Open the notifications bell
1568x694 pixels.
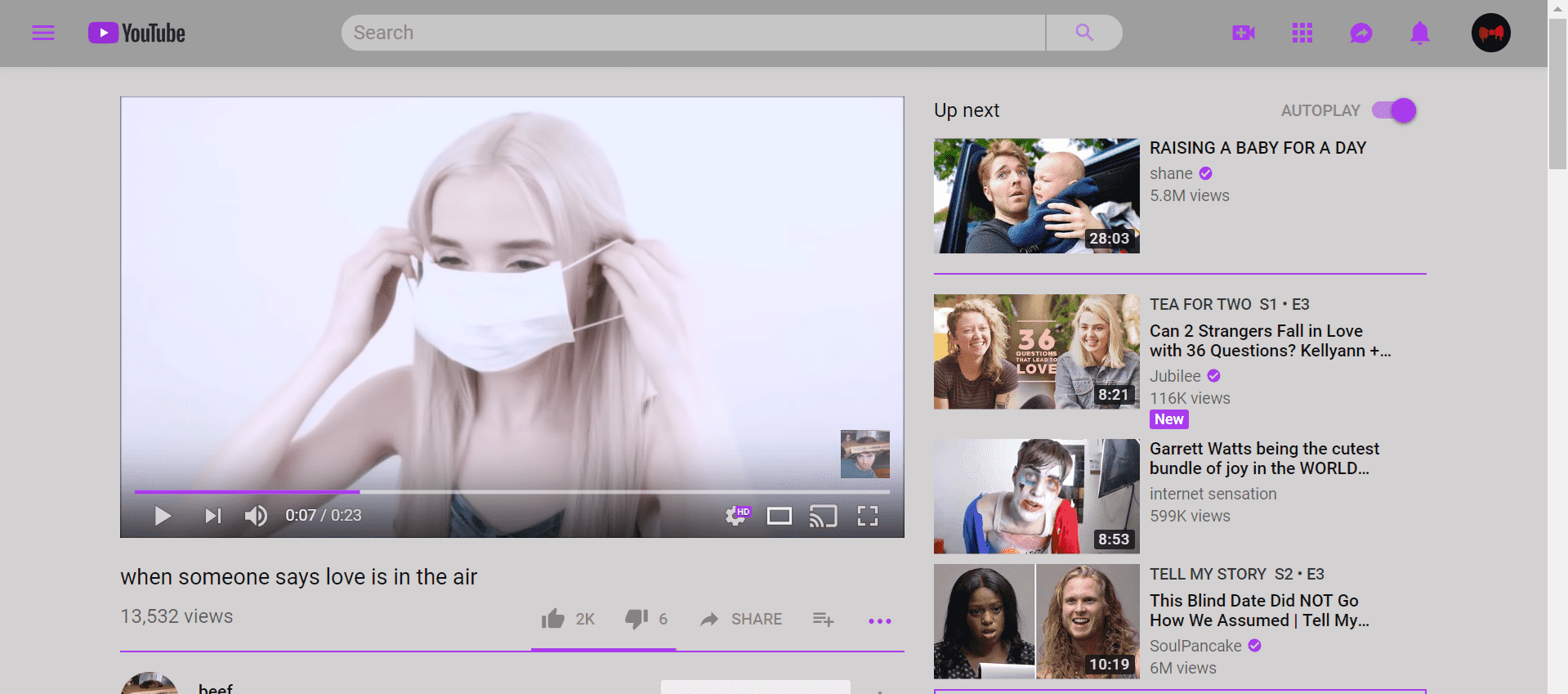click(1419, 33)
